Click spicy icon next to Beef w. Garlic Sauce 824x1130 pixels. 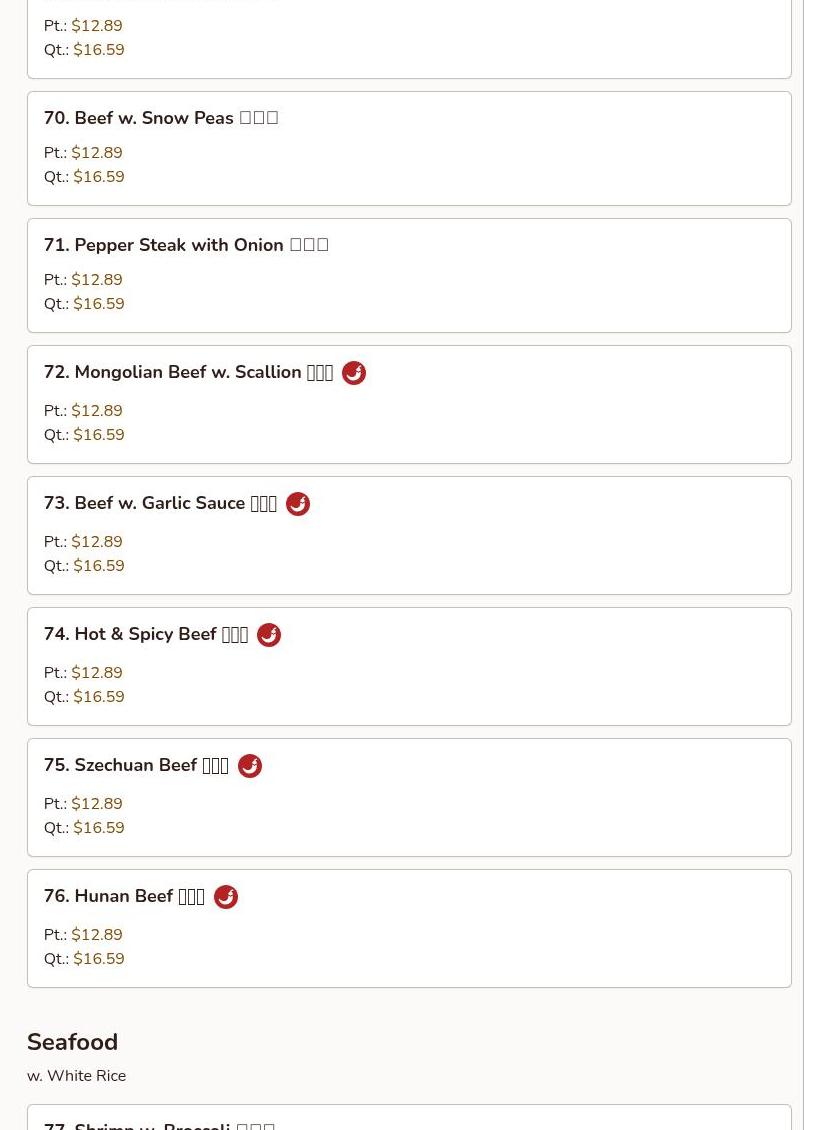point(297,504)
